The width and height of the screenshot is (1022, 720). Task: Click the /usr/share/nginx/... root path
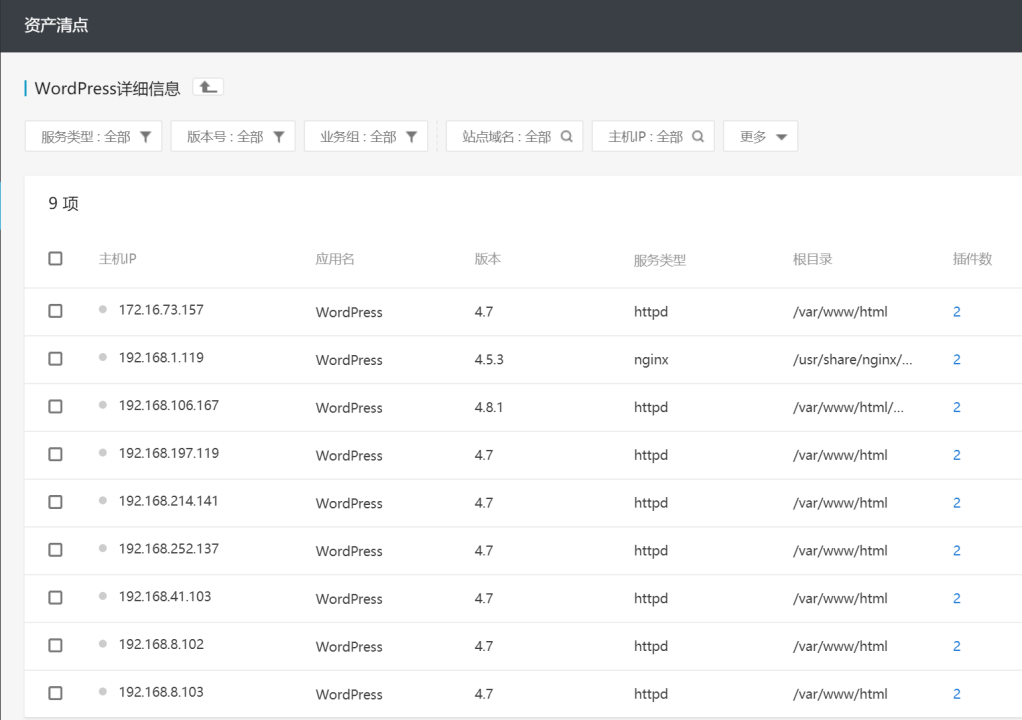pyautogui.click(x=853, y=360)
